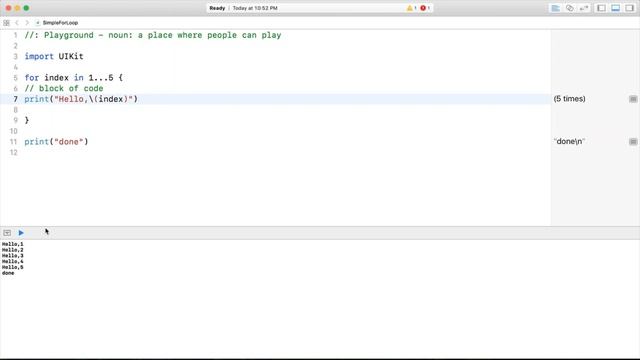
Task: Show the quick look result for "(5 times)"
Action: click(x=633, y=99)
